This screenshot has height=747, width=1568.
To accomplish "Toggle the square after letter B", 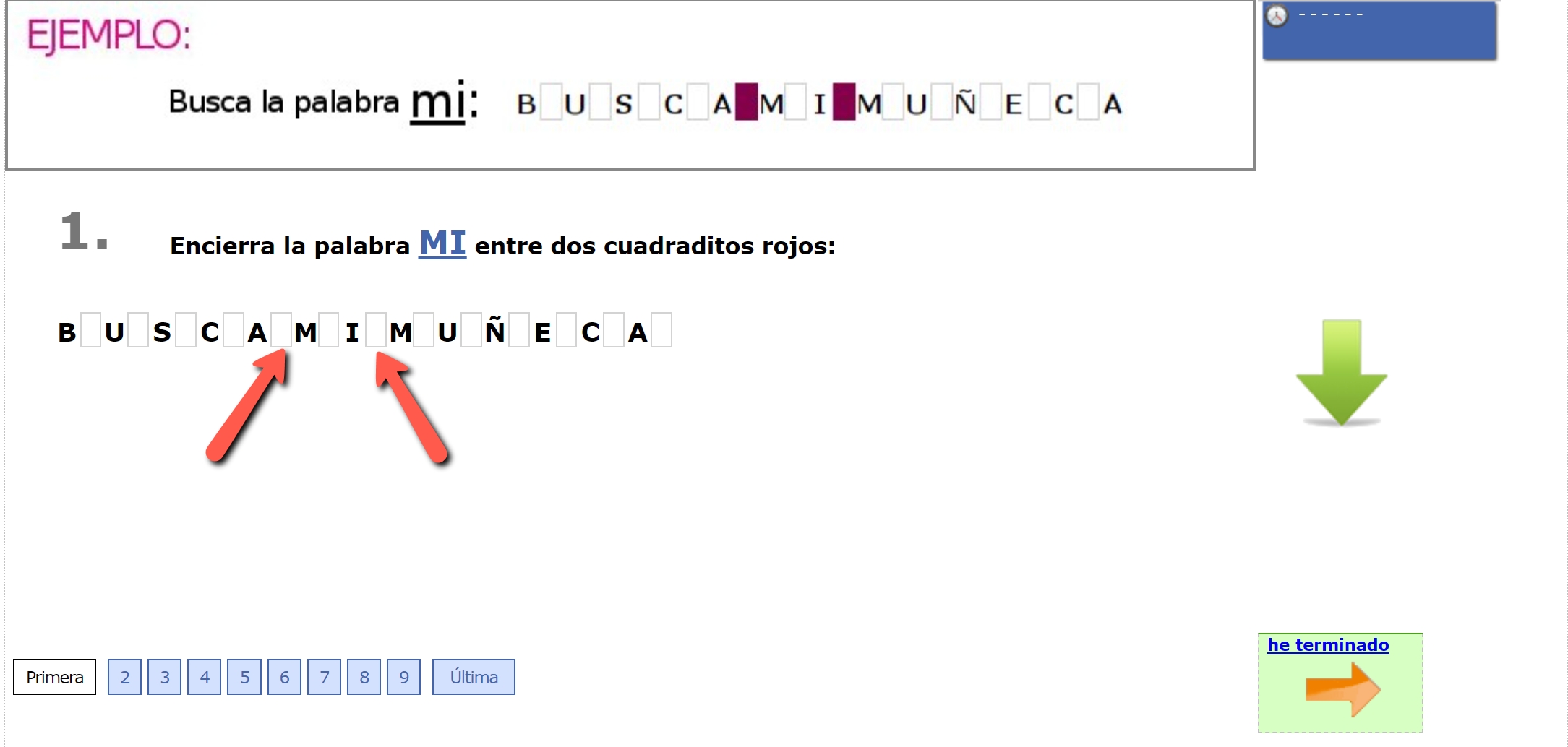I will 91,330.
